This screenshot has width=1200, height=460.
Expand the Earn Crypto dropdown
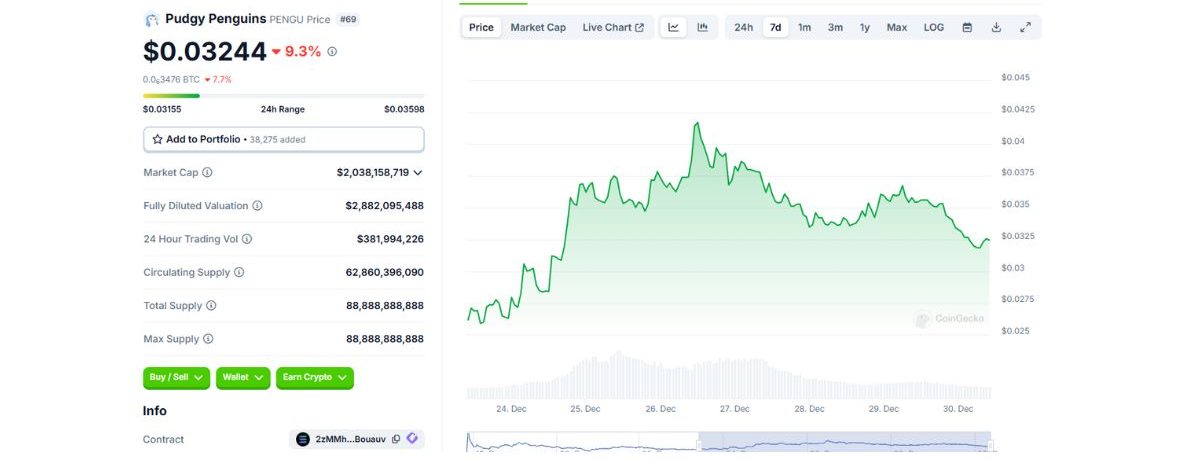pos(315,378)
